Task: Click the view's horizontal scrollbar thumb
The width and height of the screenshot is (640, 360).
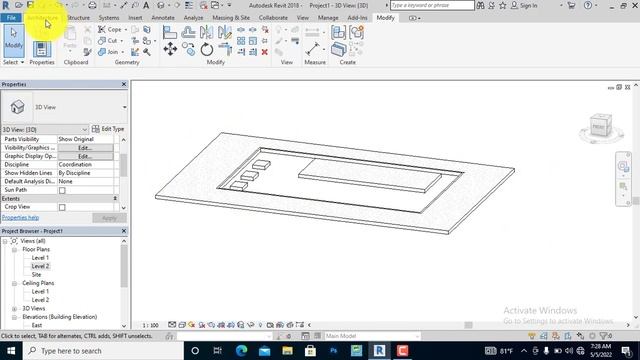Action: click(469, 325)
